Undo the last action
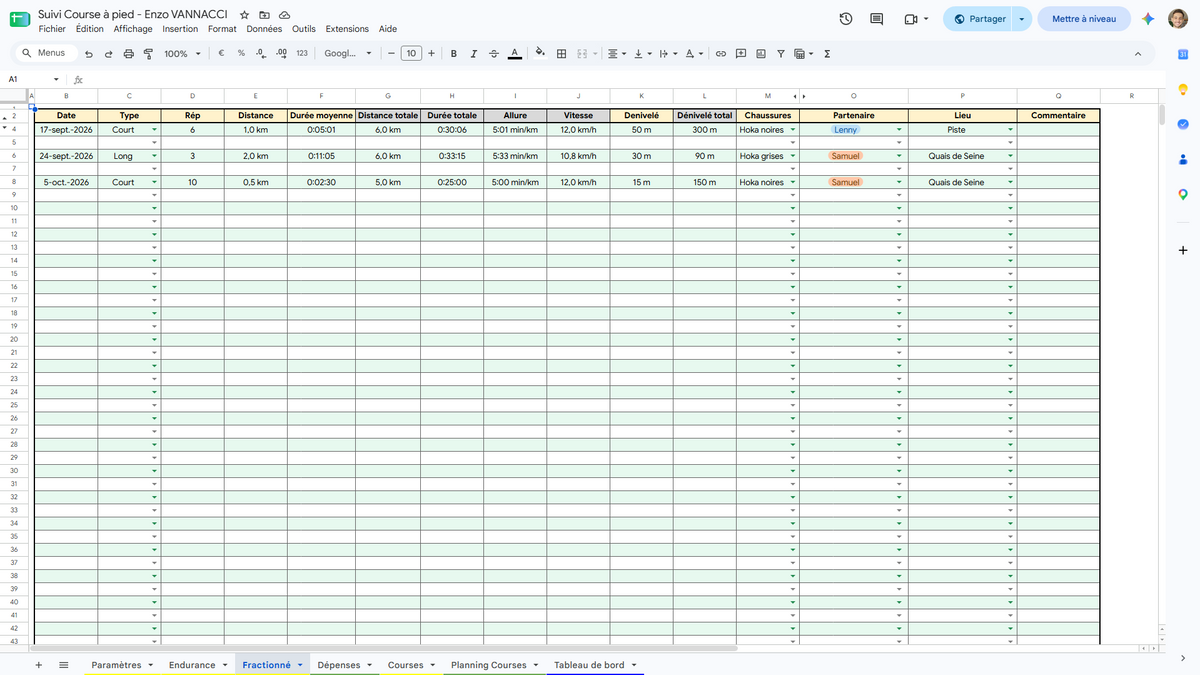This screenshot has height=675, width=1200. point(89,54)
